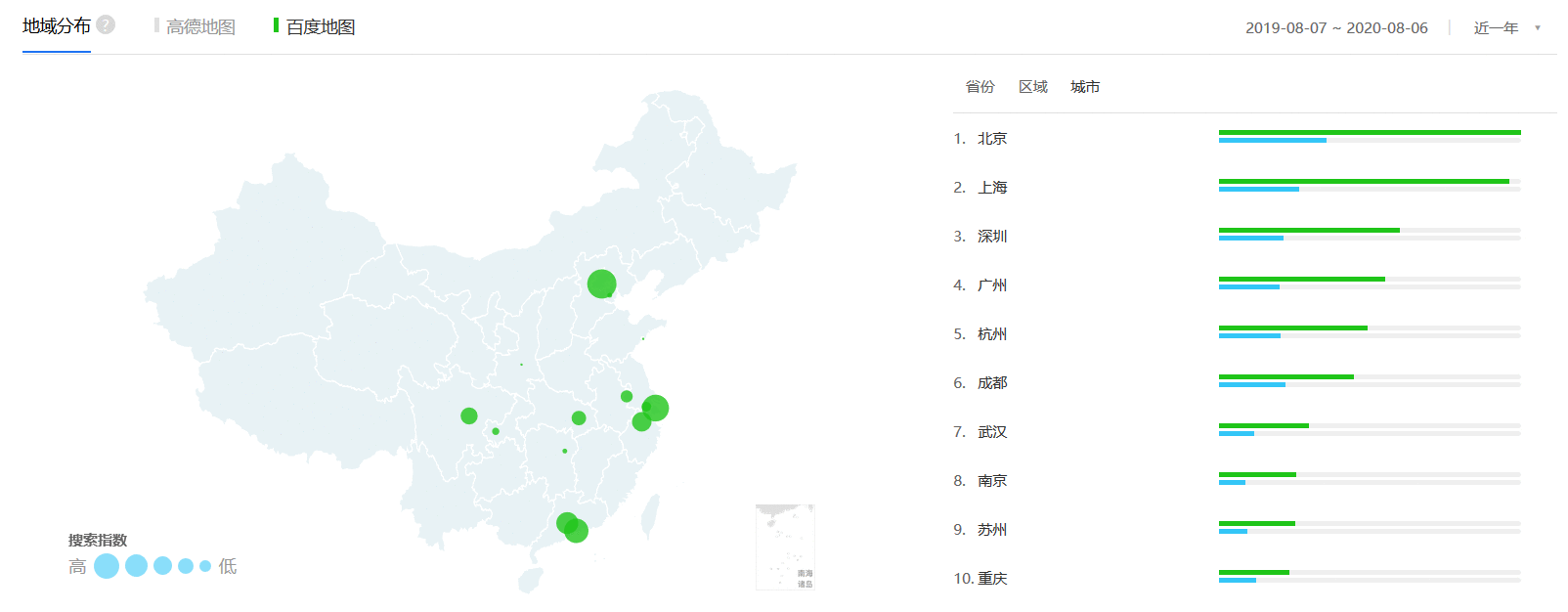Image resolution: width=1568 pixels, height=612 pixels.
Task: Select the 苏州 row in the ranking
Action: tap(1237, 529)
